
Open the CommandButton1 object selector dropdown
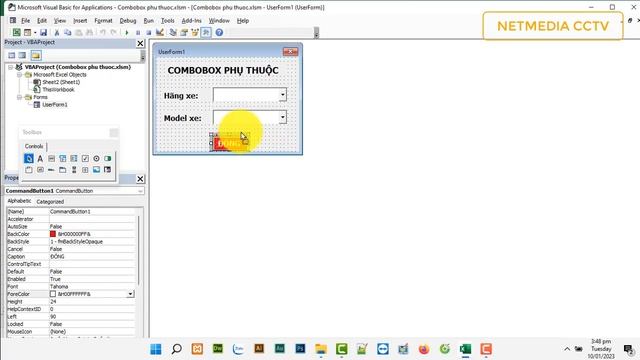pyautogui.click(x=140, y=191)
